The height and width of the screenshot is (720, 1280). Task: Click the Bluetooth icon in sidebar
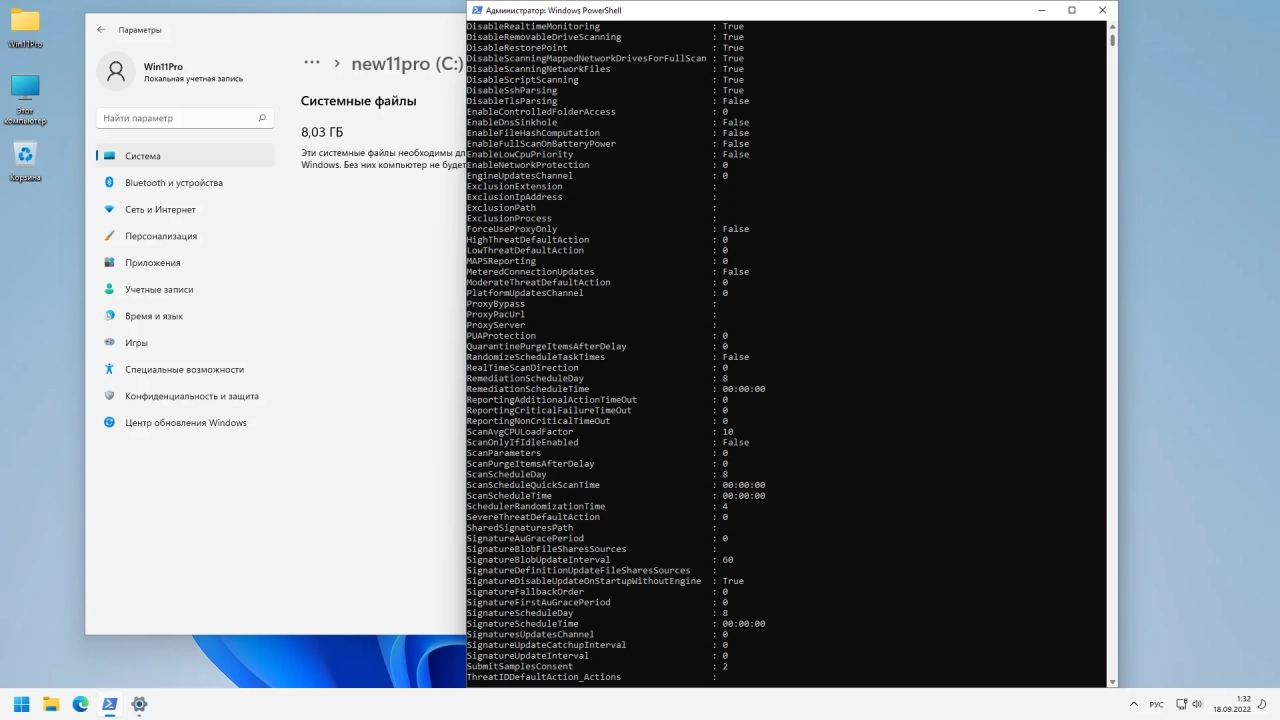(110, 183)
